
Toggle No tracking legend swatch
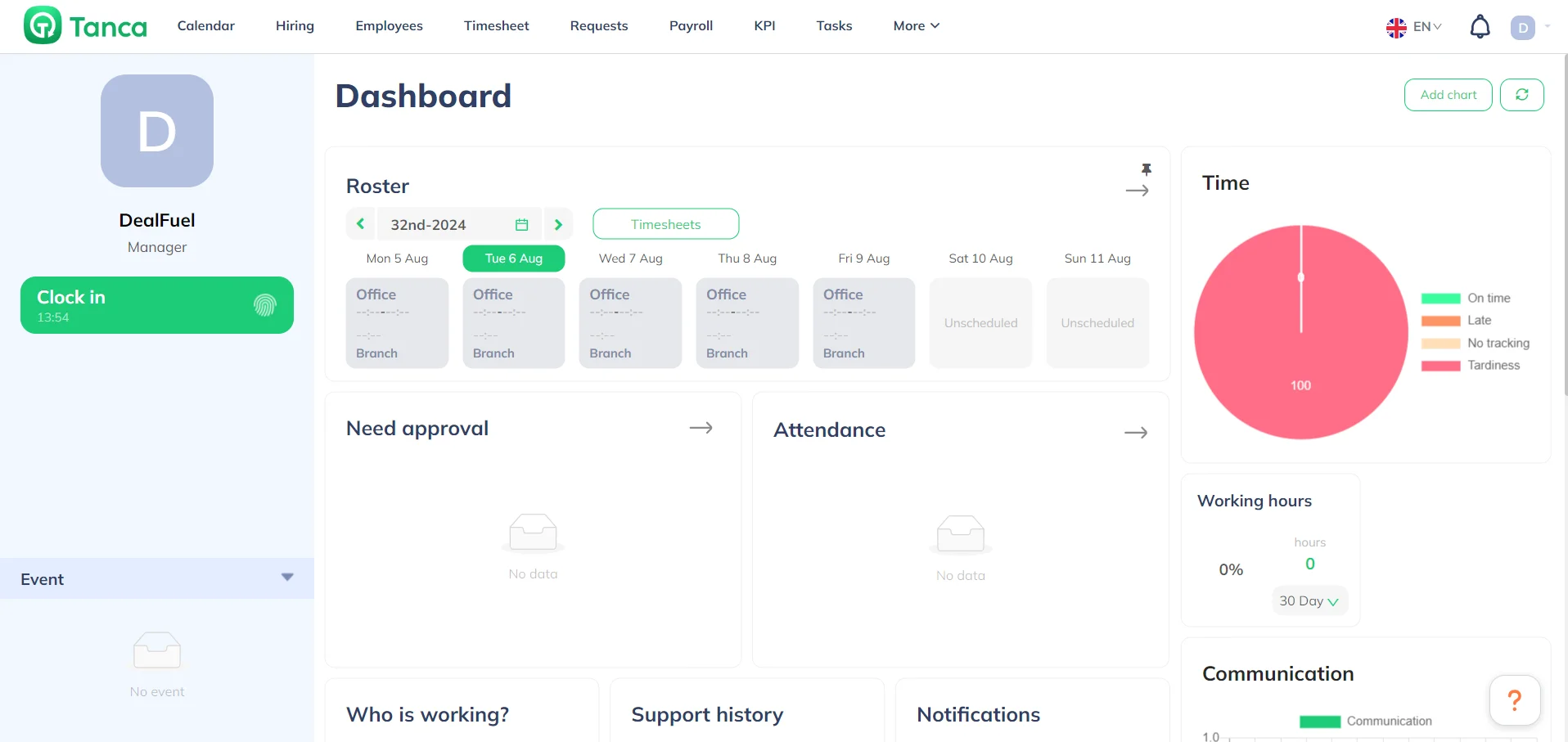coord(1440,344)
